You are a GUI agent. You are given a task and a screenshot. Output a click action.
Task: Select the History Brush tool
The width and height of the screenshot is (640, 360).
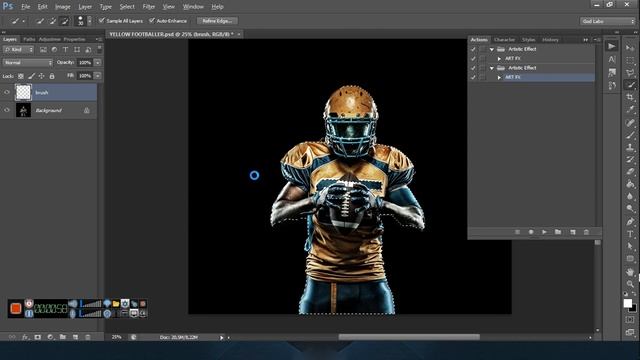[630, 159]
